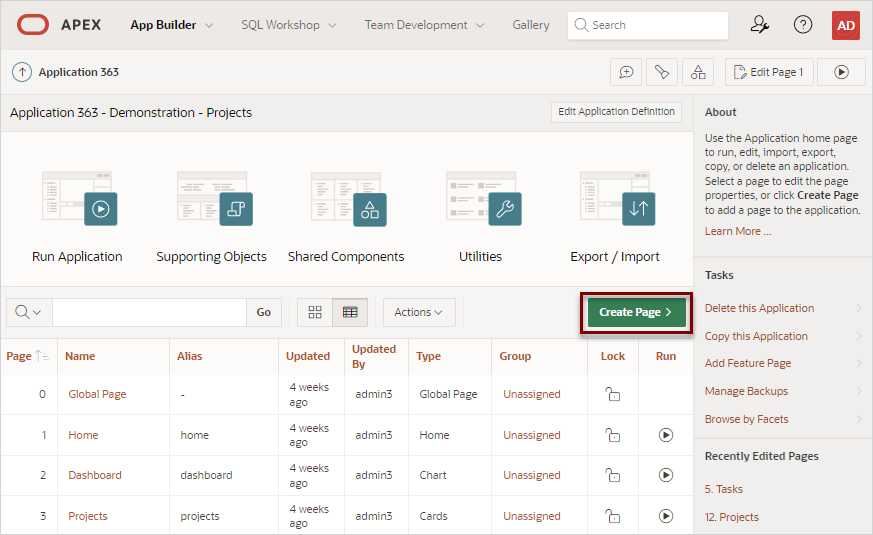This screenshot has height=535, width=873.
Task: Open the Home page link
Action: tap(83, 435)
